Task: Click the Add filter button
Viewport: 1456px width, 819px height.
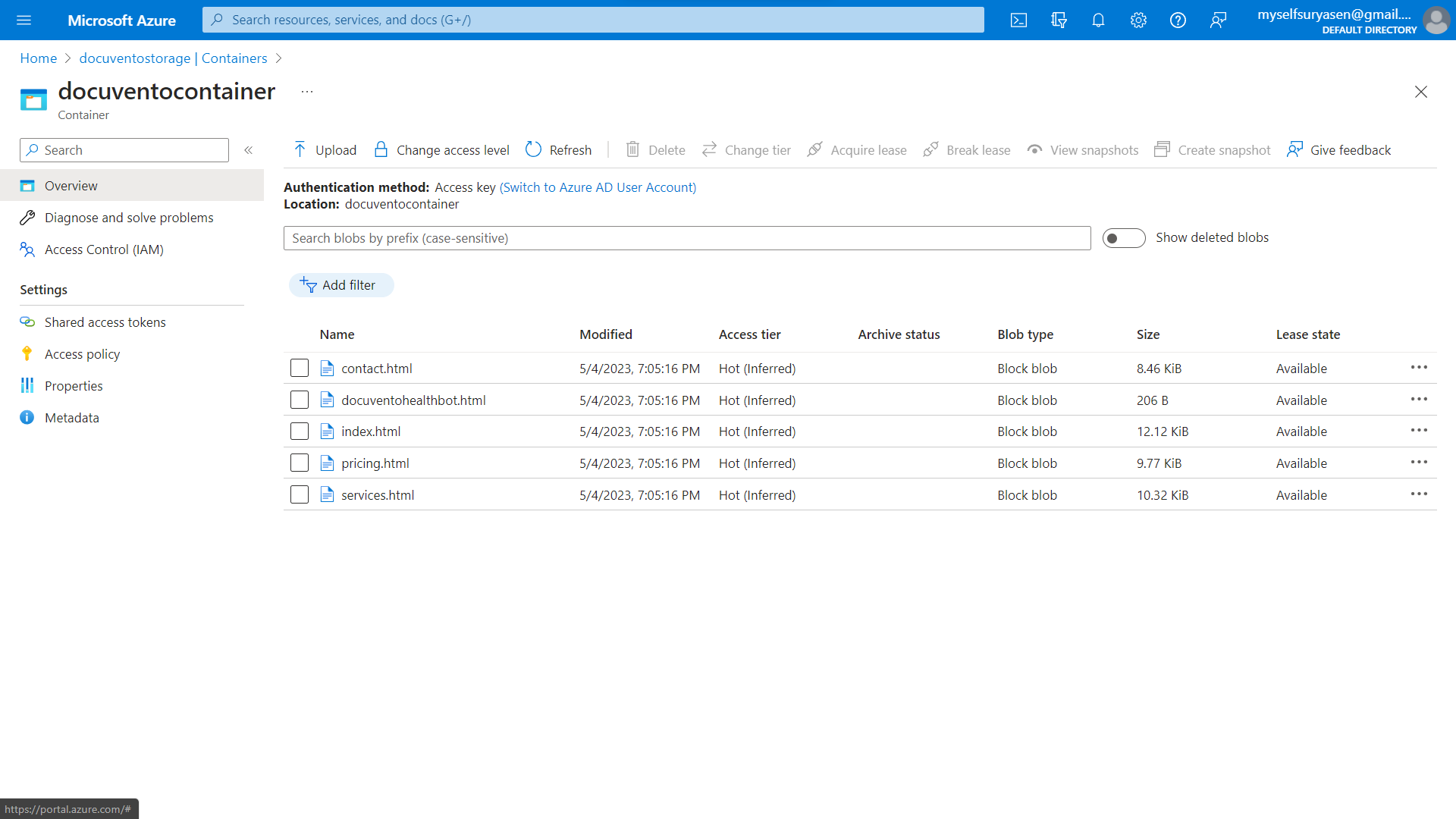Action: tap(340, 285)
